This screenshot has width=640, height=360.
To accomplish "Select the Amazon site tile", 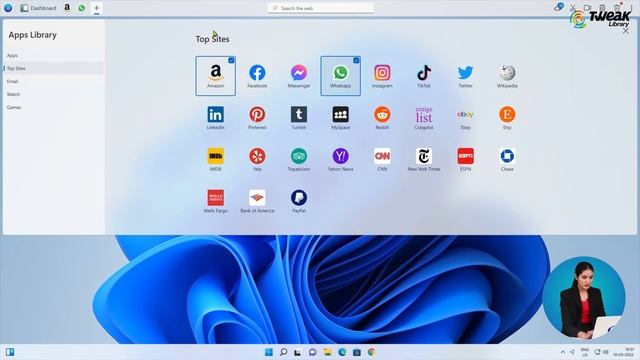I will (x=216, y=76).
